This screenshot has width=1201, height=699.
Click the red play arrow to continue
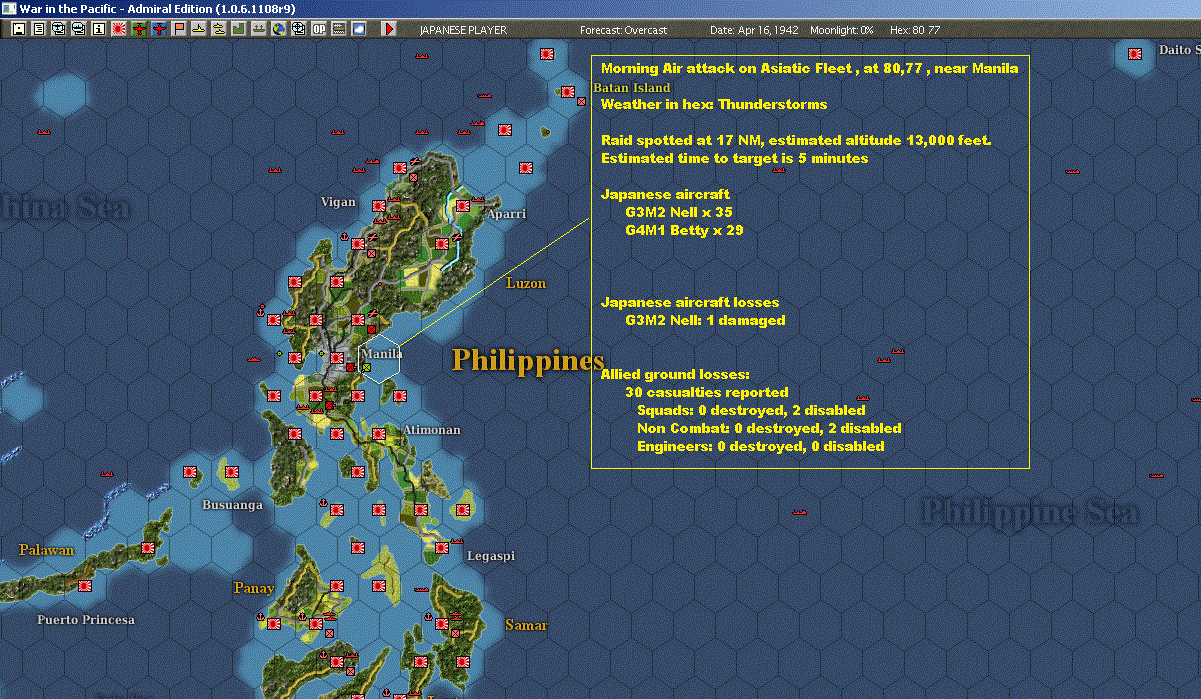click(390, 29)
